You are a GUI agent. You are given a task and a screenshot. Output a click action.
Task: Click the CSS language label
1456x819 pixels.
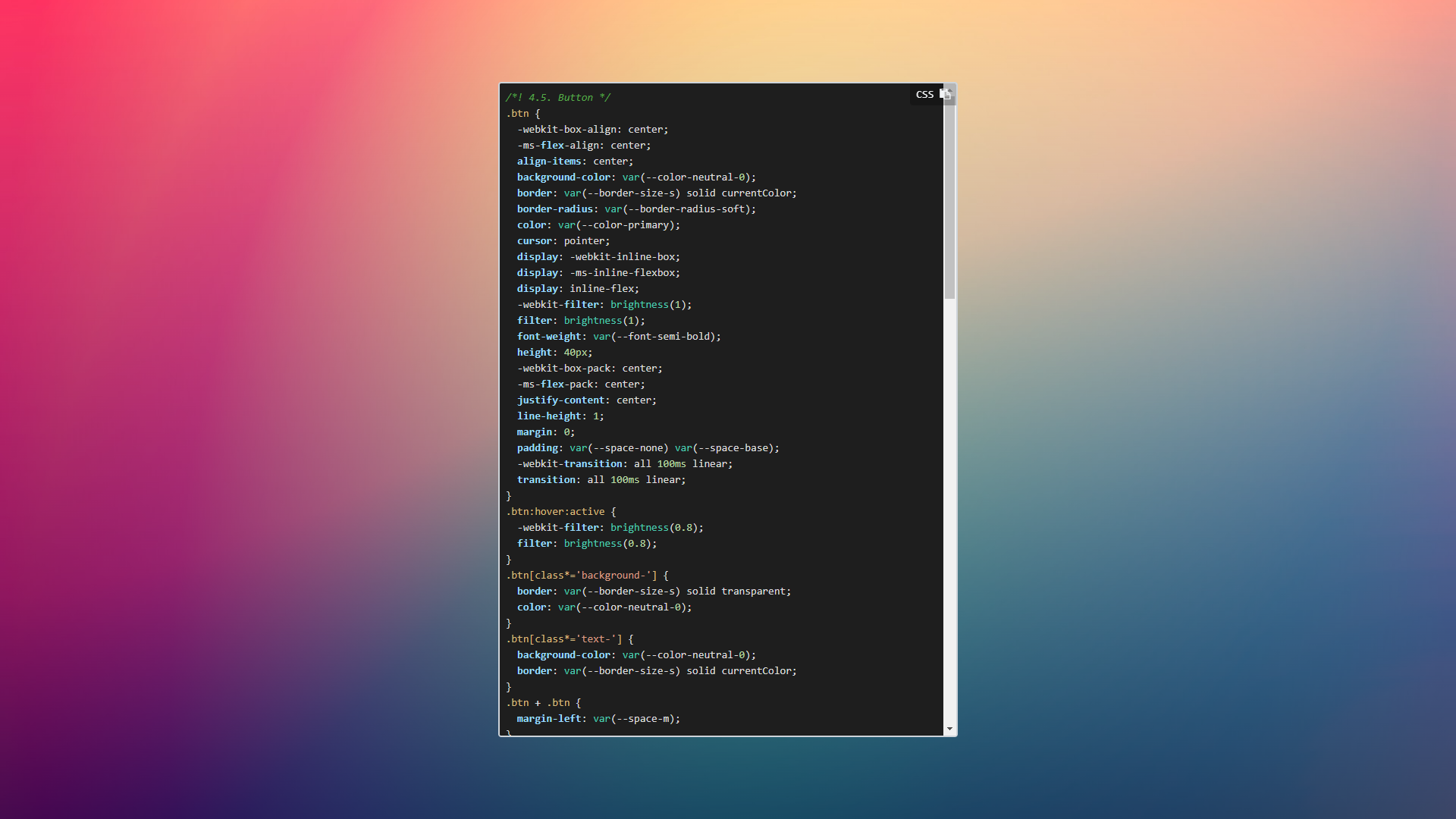(924, 95)
